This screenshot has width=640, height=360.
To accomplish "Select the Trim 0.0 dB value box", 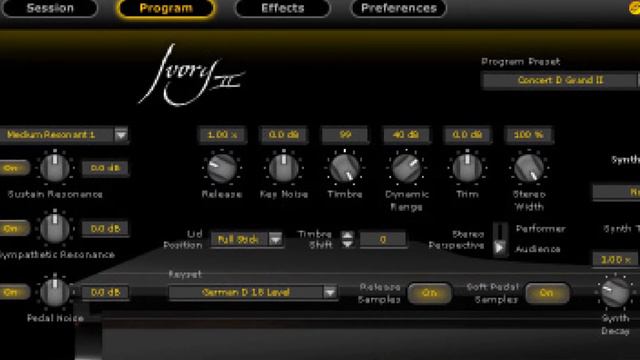I will point(467,135).
